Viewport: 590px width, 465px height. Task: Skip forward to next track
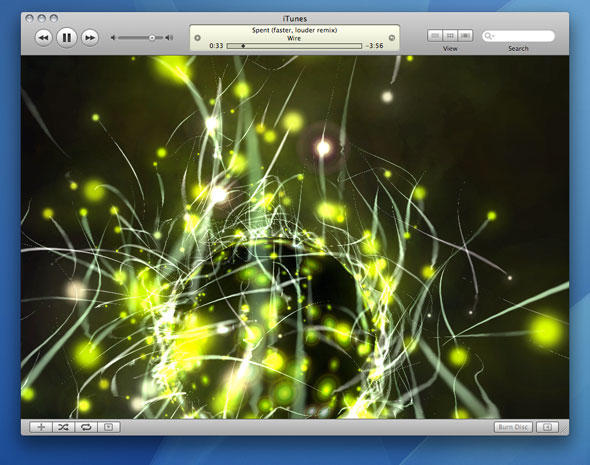tap(90, 38)
